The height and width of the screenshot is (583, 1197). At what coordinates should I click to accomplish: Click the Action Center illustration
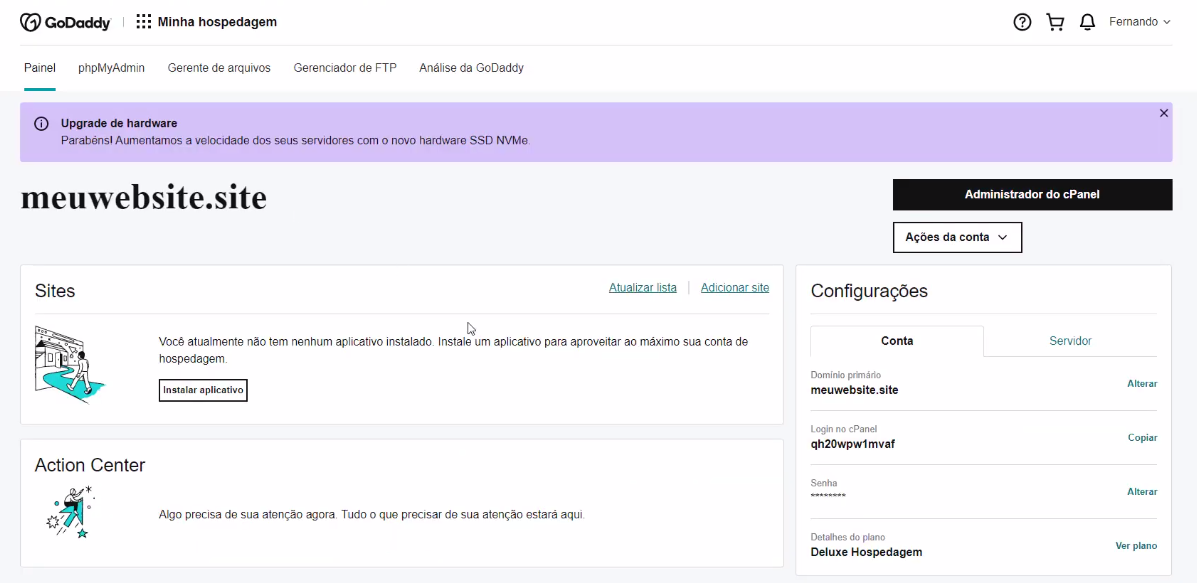coord(69,512)
